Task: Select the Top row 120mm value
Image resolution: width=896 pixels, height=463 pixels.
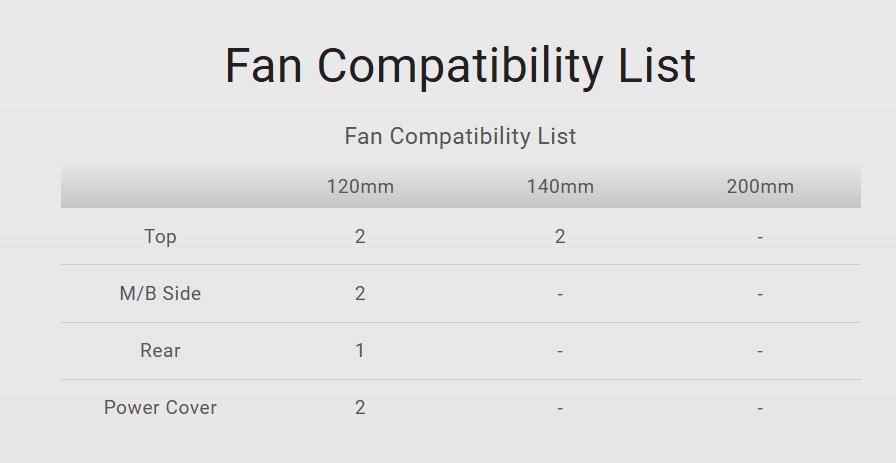Action: 360,237
